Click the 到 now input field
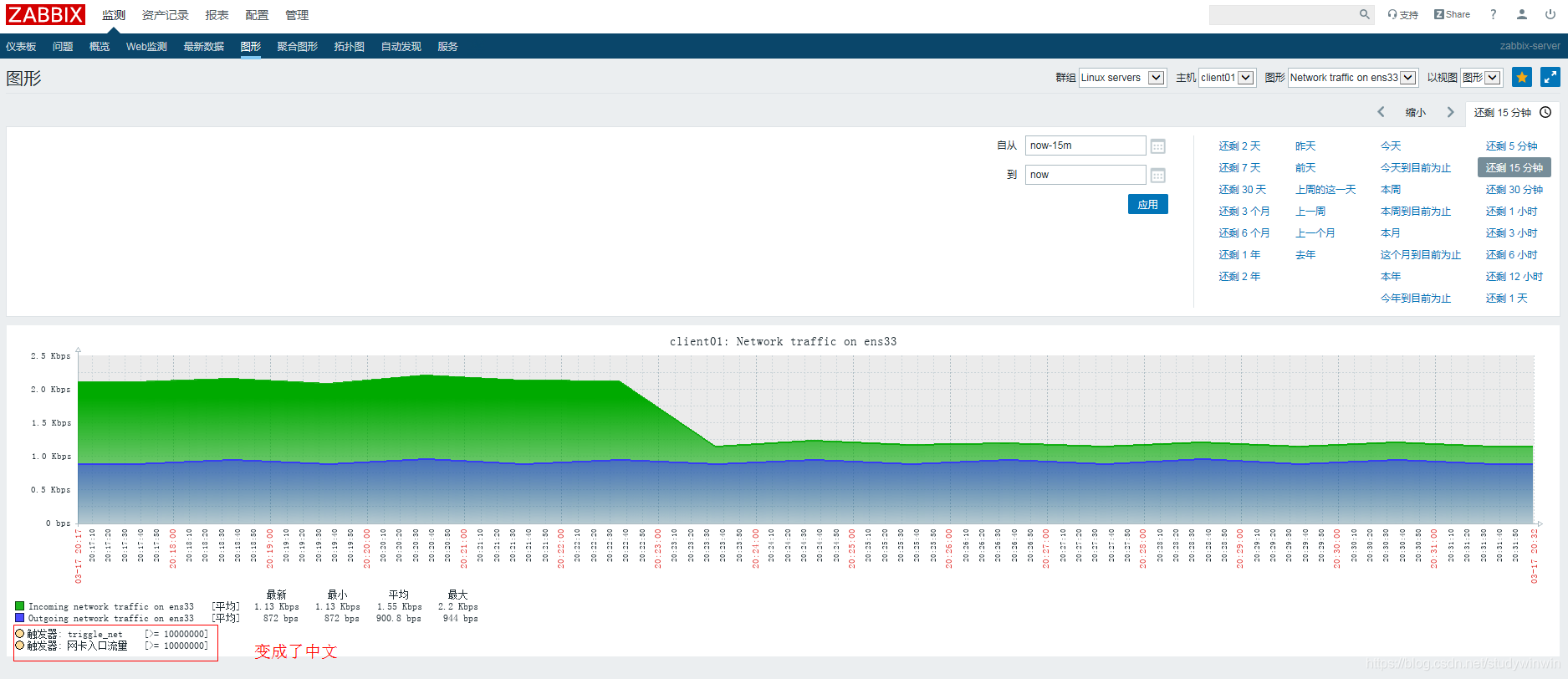This screenshot has height=679, width=1568. 1085,175
